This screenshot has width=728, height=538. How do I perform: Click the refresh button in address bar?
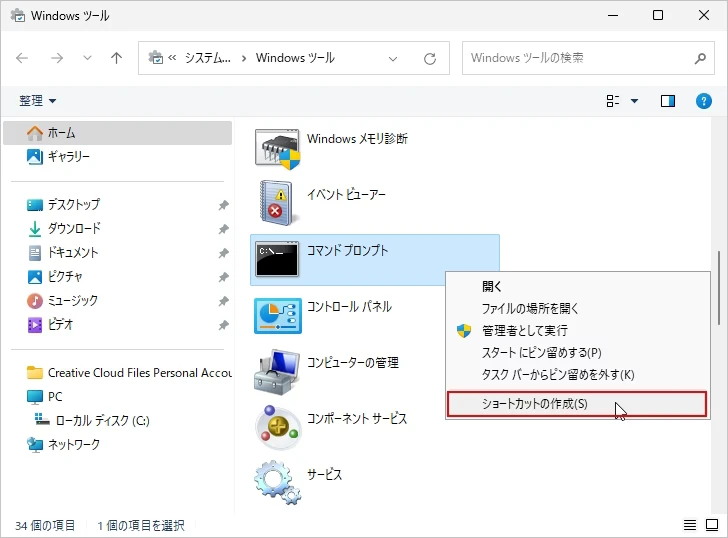(430, 58)
